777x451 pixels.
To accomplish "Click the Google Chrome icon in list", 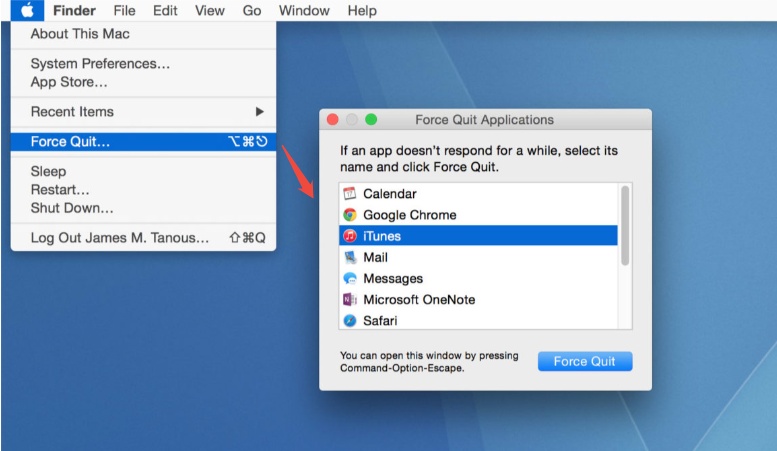I will (350, 215).
